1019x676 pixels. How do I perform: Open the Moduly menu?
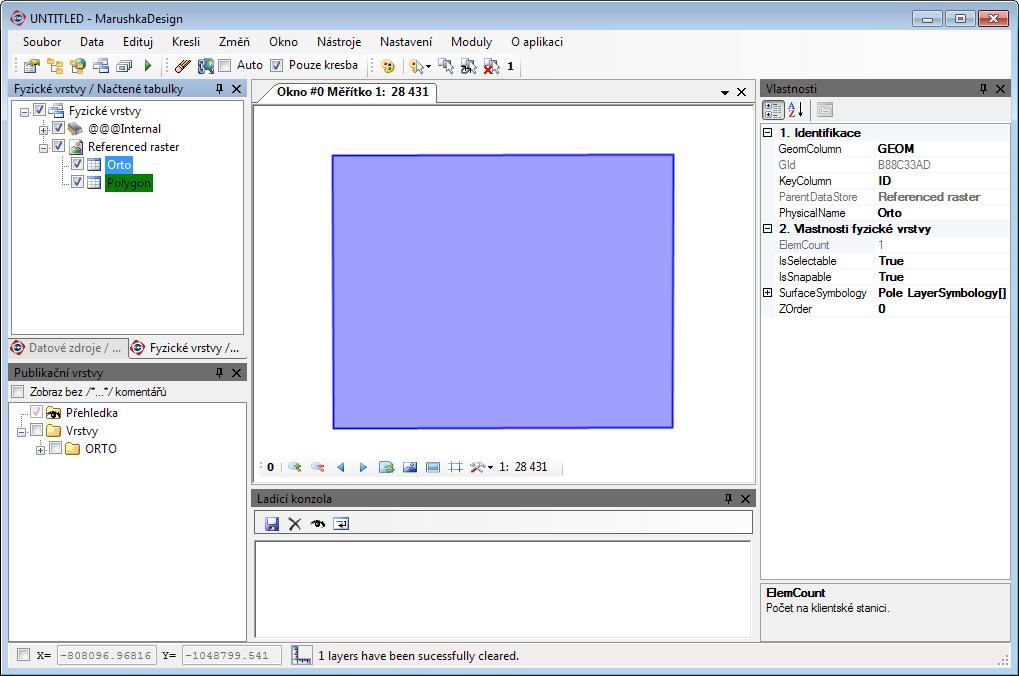(471, 42)
